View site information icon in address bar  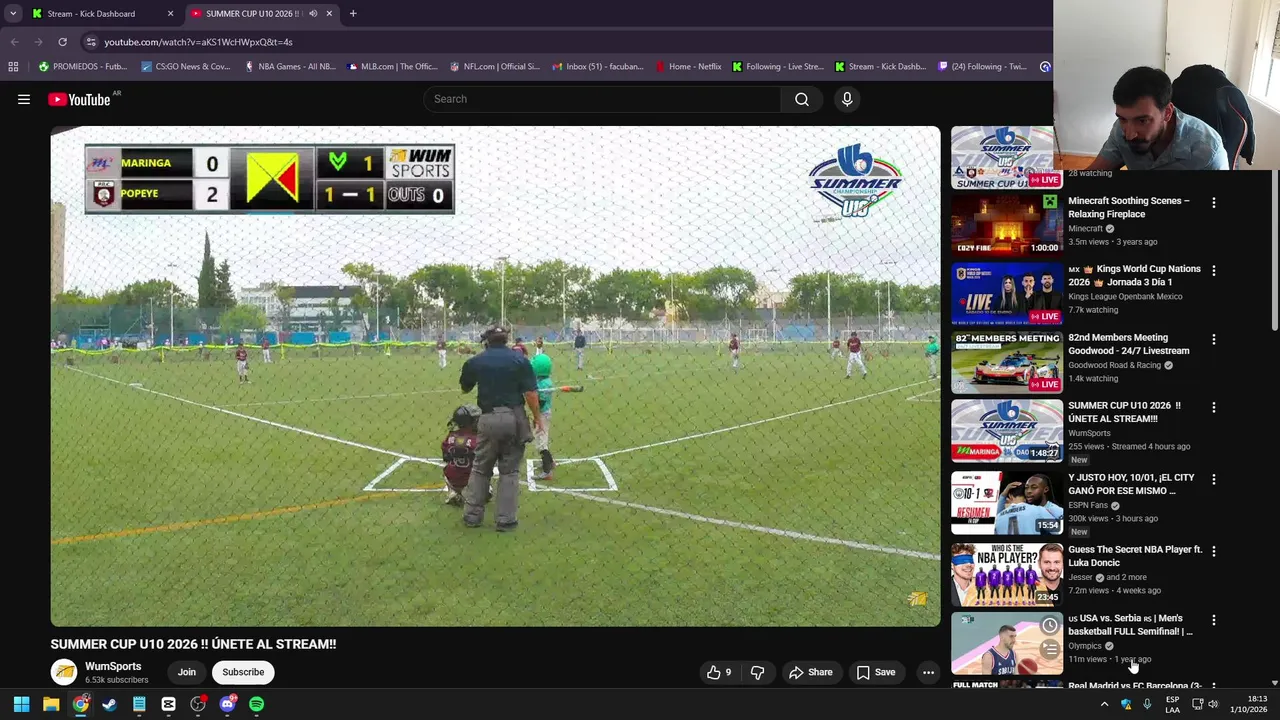click(91, 42)
